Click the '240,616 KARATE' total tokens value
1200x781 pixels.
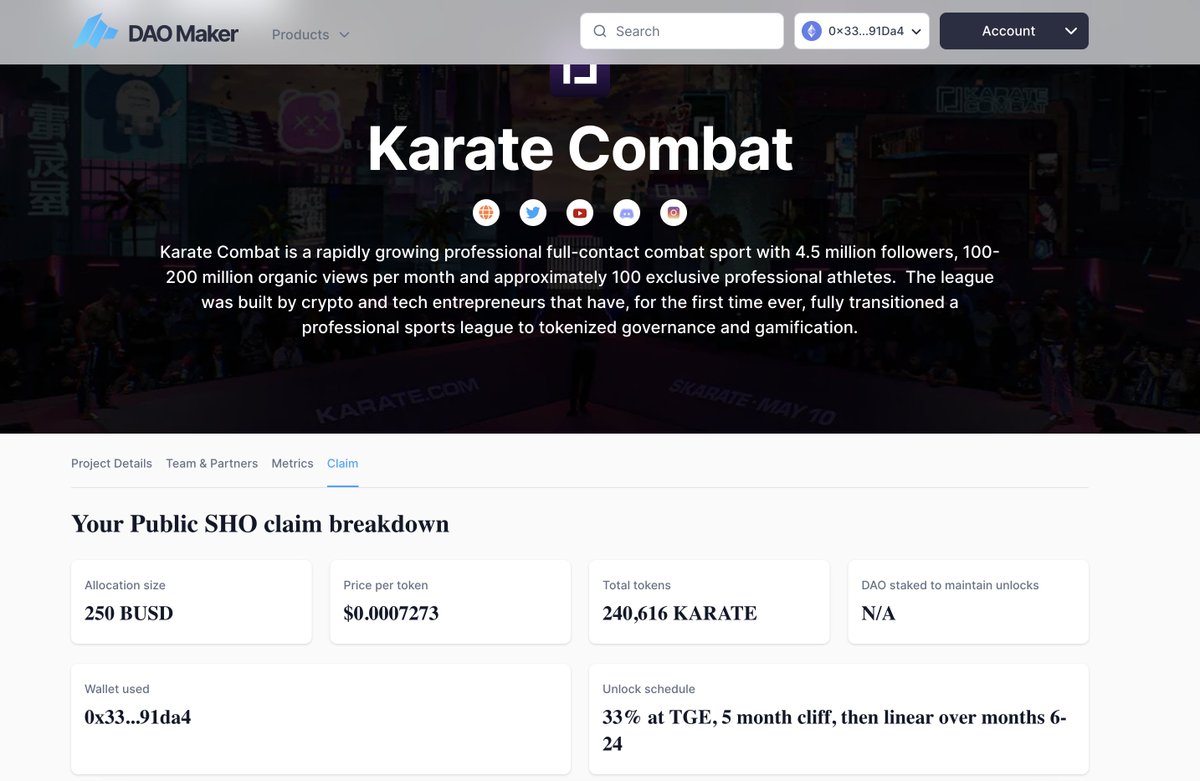pyautogui.click(x=680, y=613)
